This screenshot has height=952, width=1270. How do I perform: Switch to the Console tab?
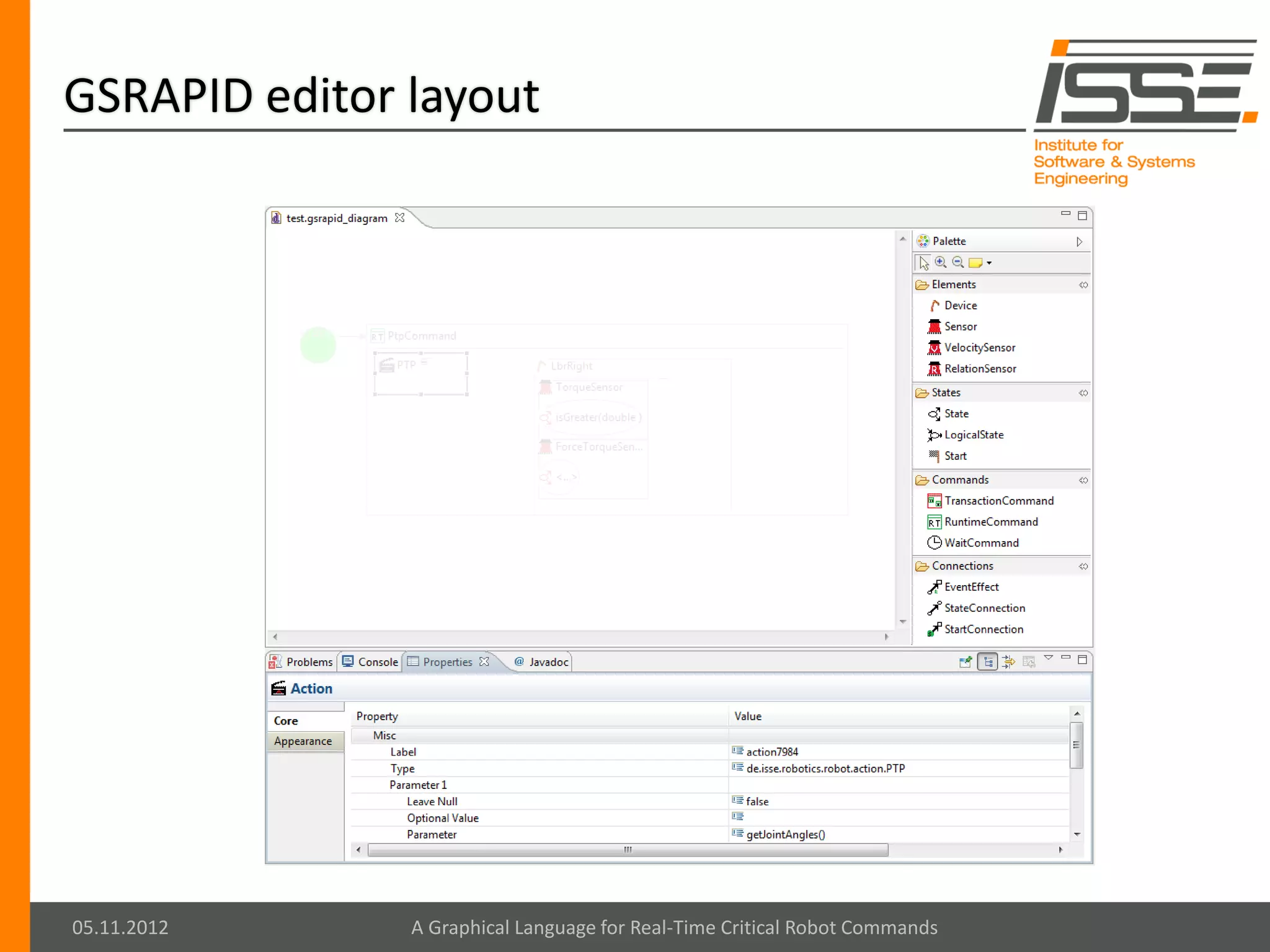[370, 662]
